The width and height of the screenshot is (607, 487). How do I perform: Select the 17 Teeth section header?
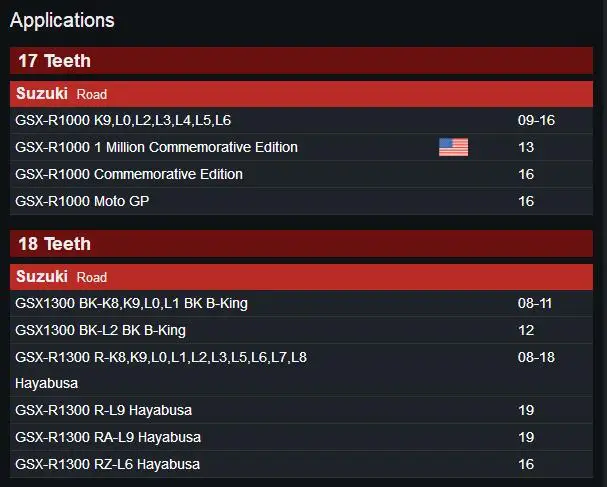click(301, 60)
